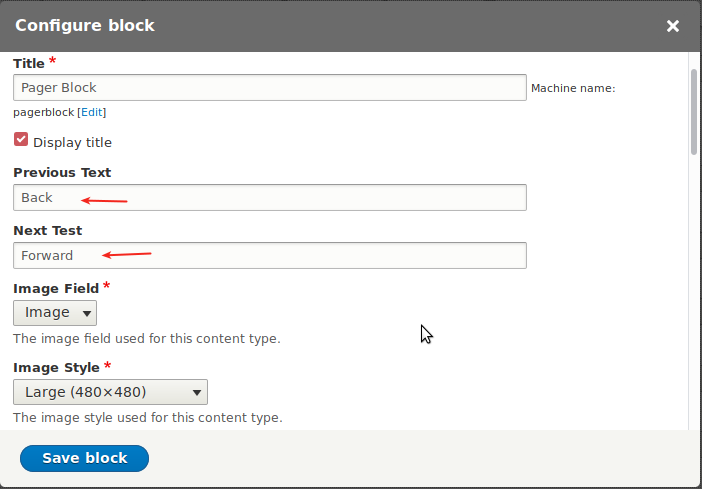Click the 'Image Field' field label
Viewport: 702px width, 489px height.
[56, 288]
